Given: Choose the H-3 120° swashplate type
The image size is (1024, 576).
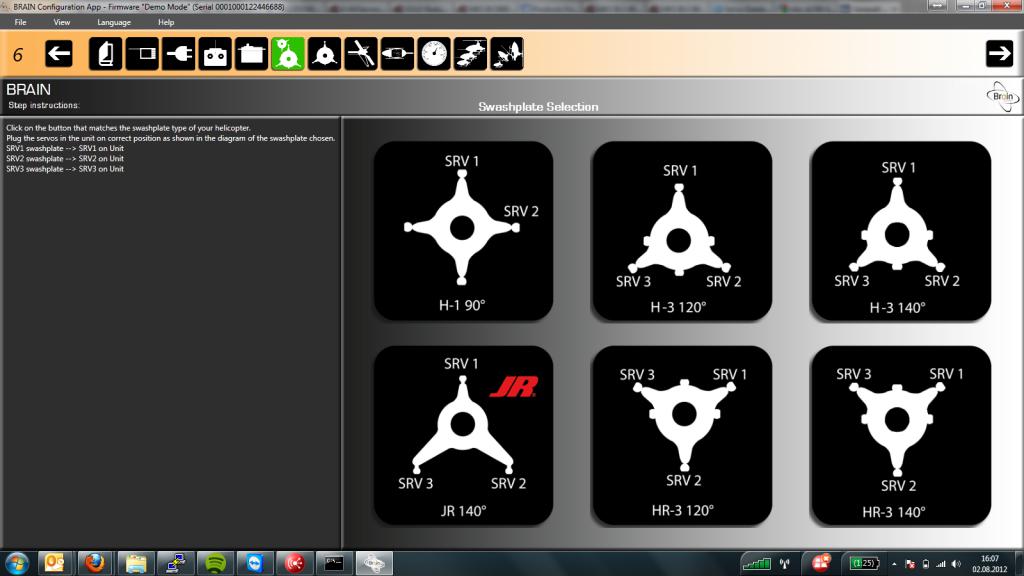Looking at the screenshot, I should (682, 231).
